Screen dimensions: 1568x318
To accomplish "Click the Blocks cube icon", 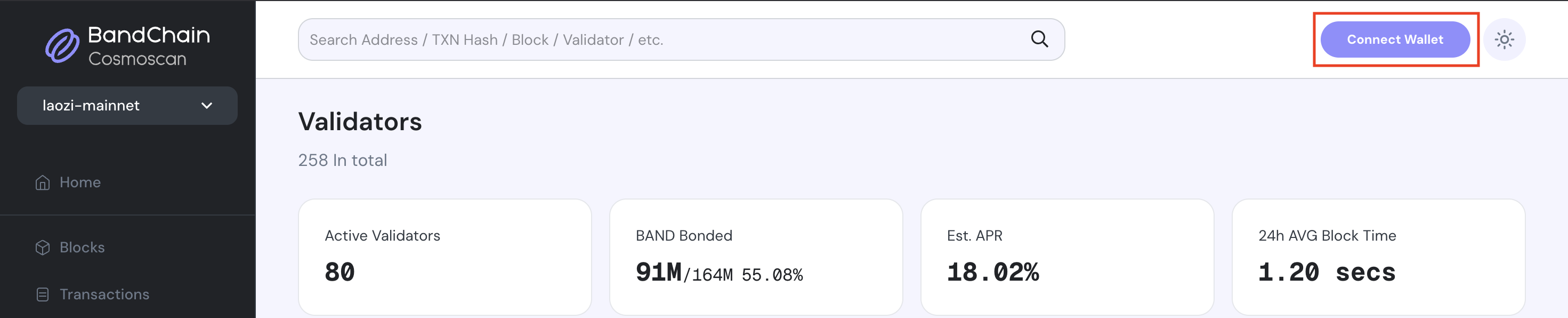I will click(42, 248).
